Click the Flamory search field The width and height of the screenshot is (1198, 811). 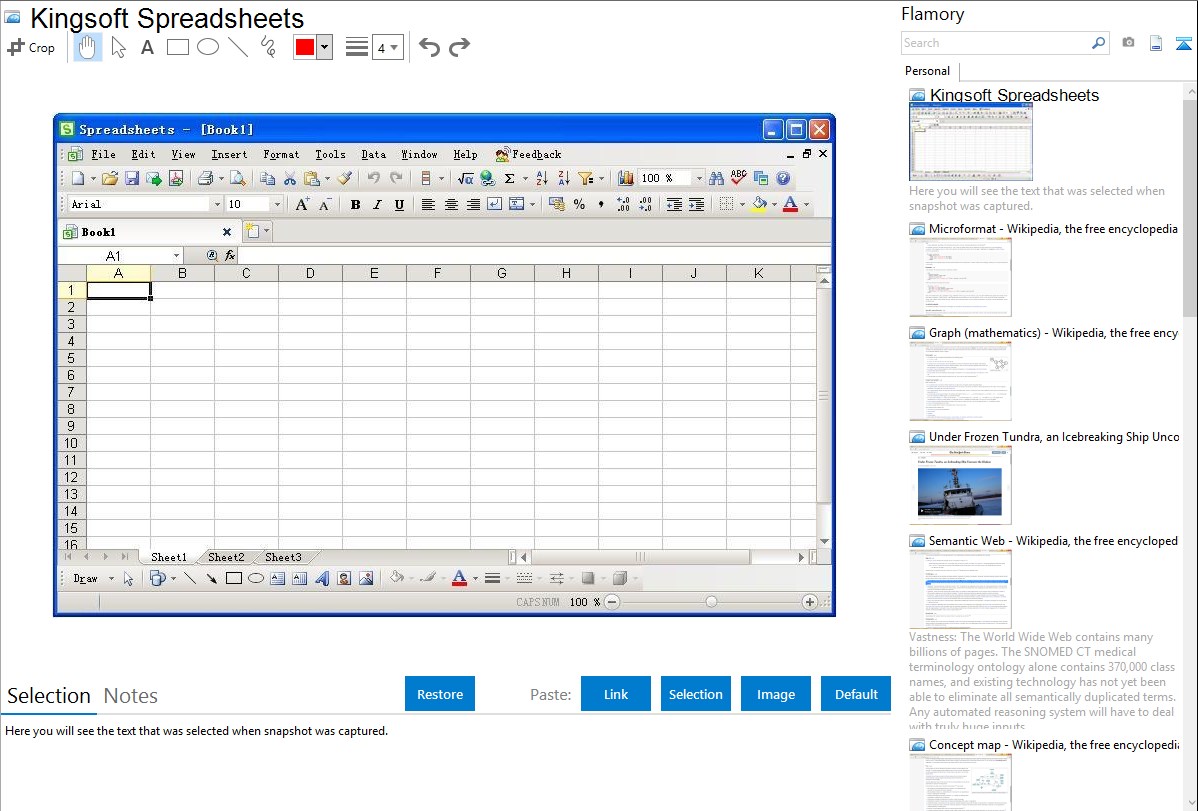tap(995, 43)
